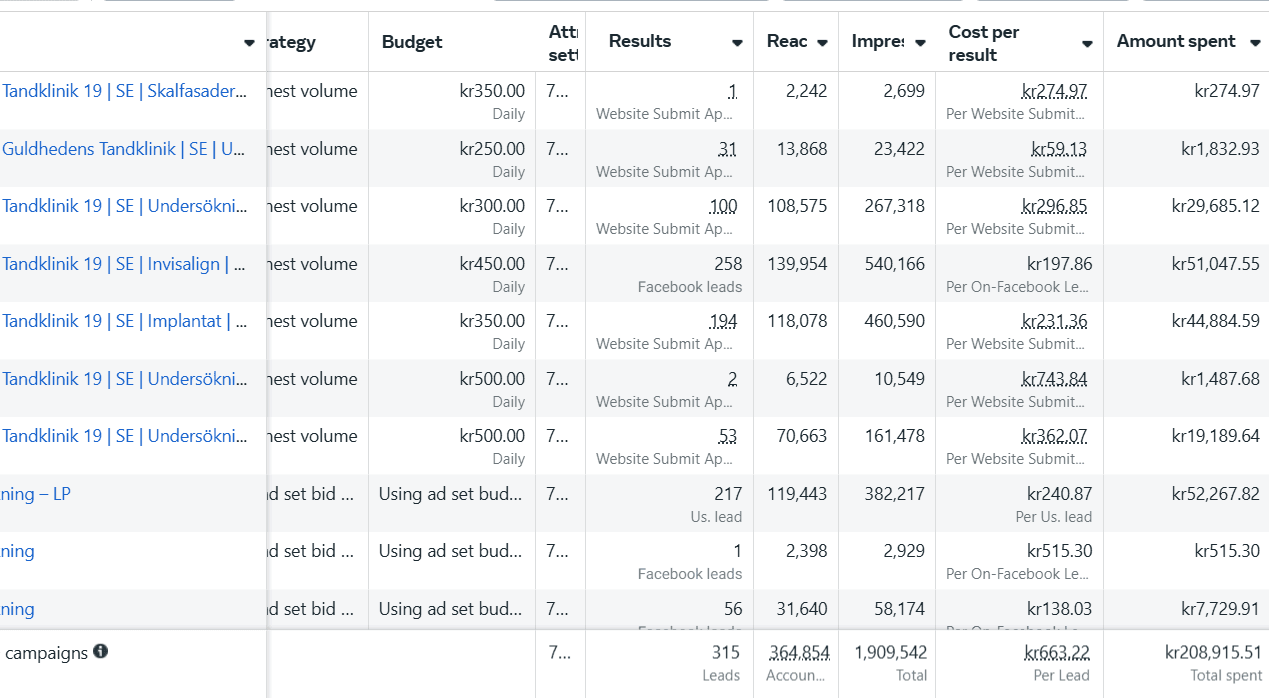Viewport: 1269px width, 698px height.
Task: Click the info icon next to campaigns
Action: click(x=100, y=652)
